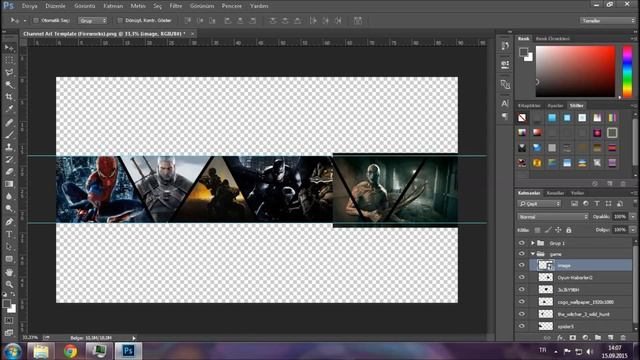Select the Move tool in the toolbox

pyautogui.click(x=9, y=48)
